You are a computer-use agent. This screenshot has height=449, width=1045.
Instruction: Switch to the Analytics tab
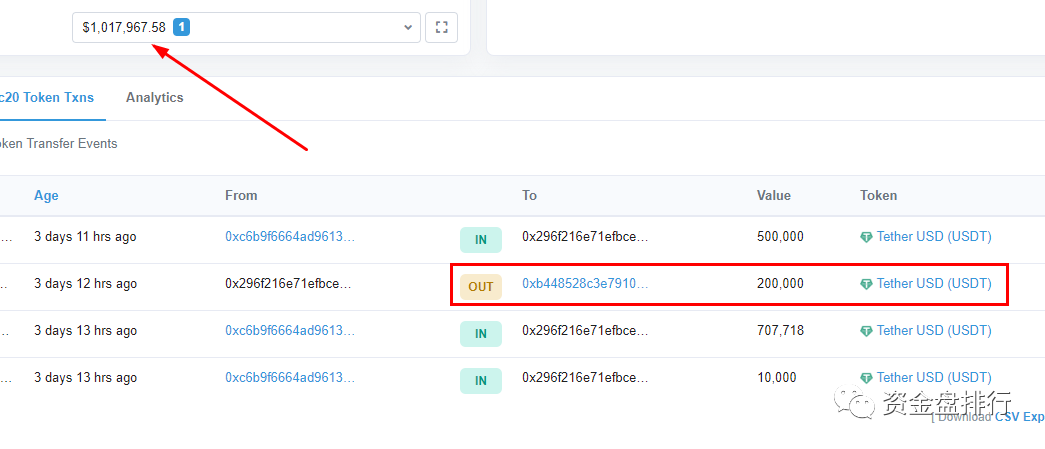pyautogui.click(x=155, y=97)
